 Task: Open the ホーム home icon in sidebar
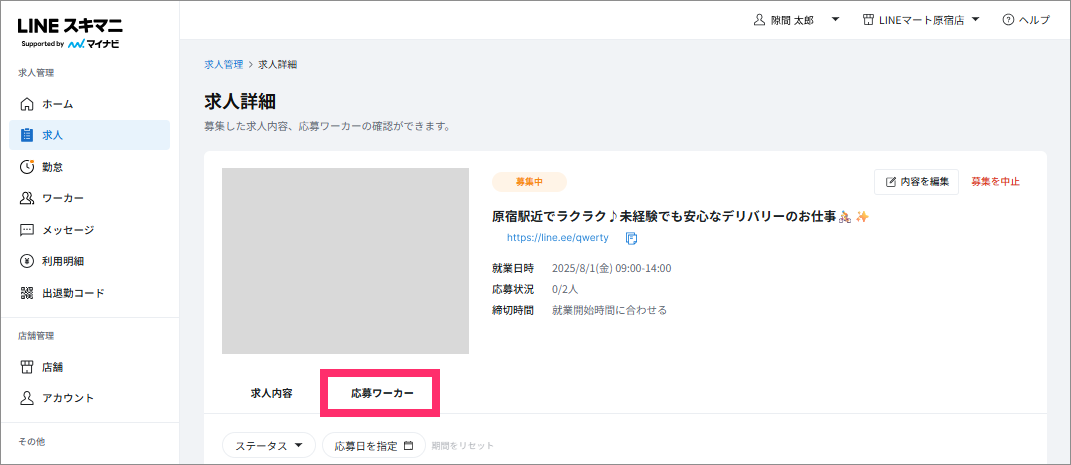[x=27, y=104]
